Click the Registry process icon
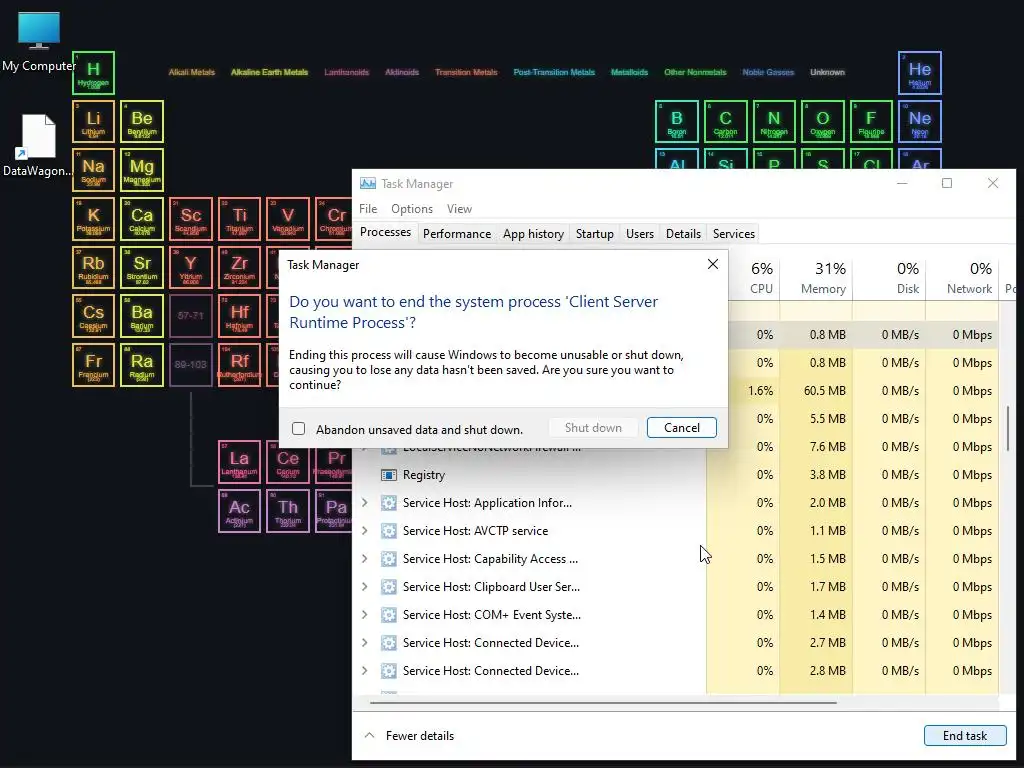 click(389, 475)
